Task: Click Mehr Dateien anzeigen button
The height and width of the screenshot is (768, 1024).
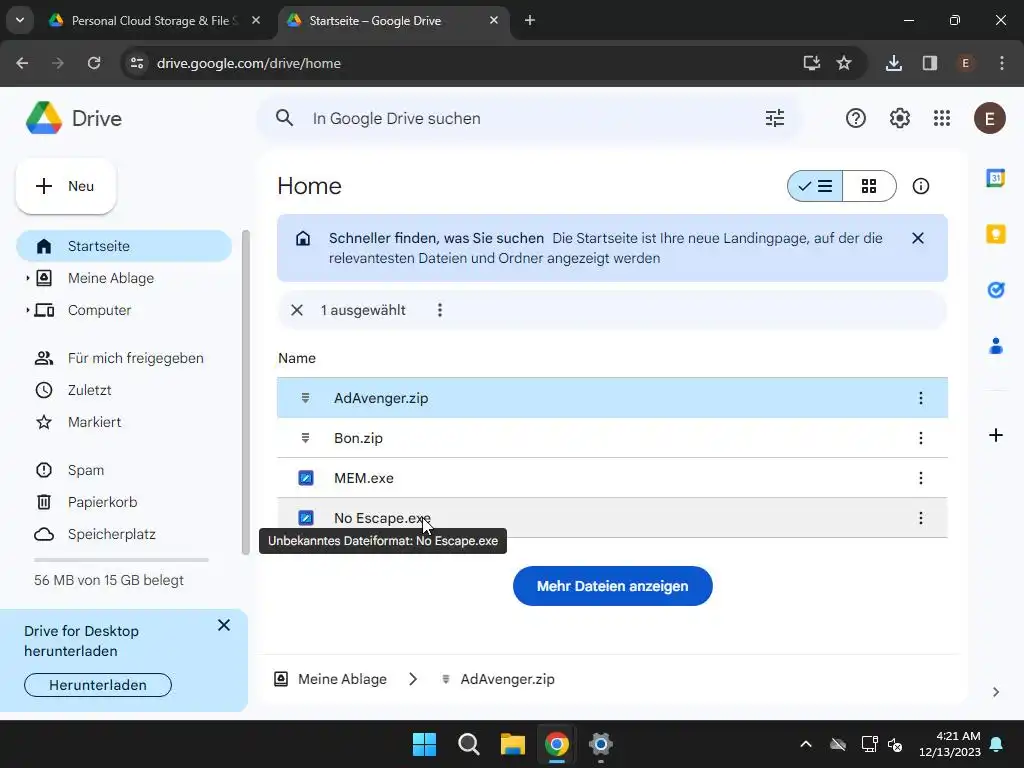Action: pos(613,586)
